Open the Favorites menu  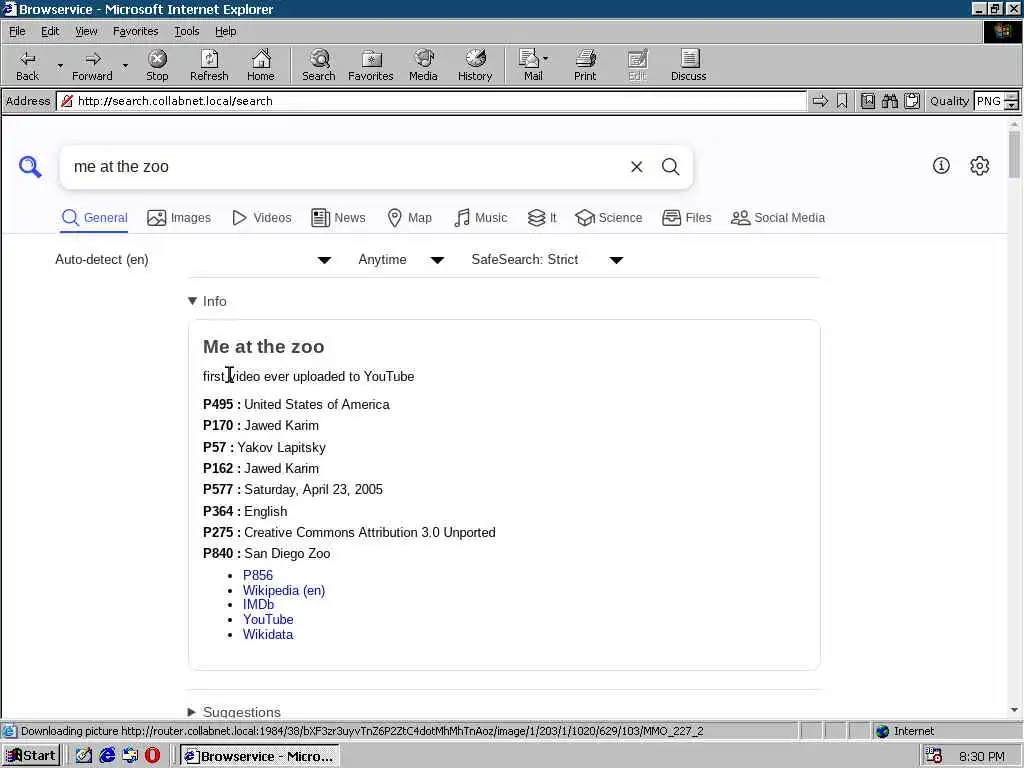(135, 31)
